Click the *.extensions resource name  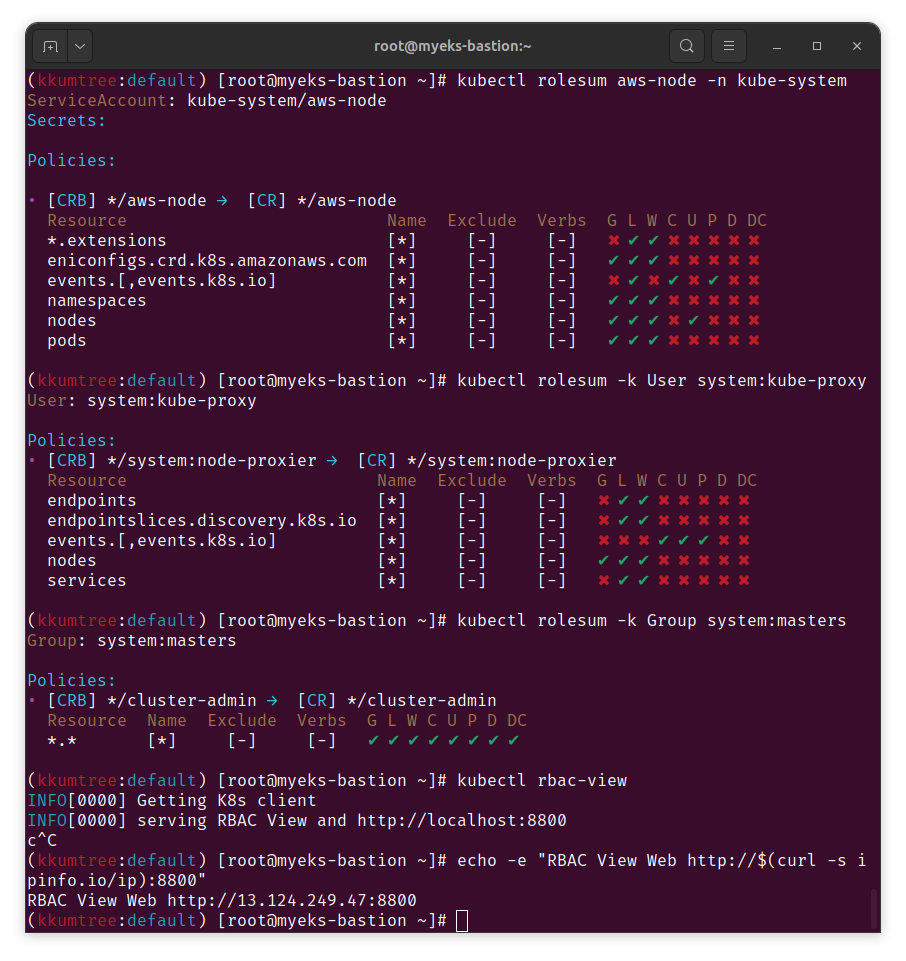107,240
